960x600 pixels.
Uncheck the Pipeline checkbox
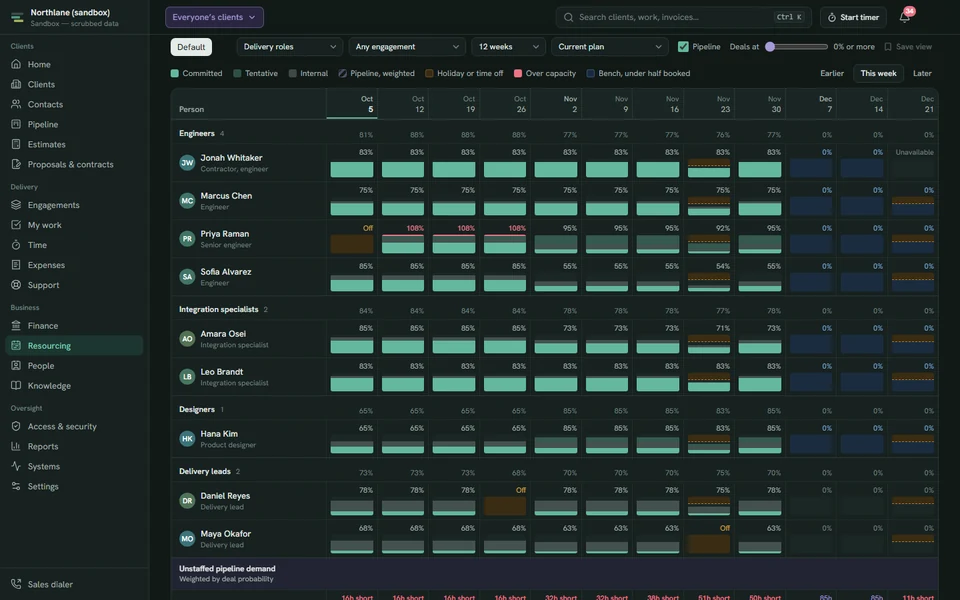pos(683,47)
